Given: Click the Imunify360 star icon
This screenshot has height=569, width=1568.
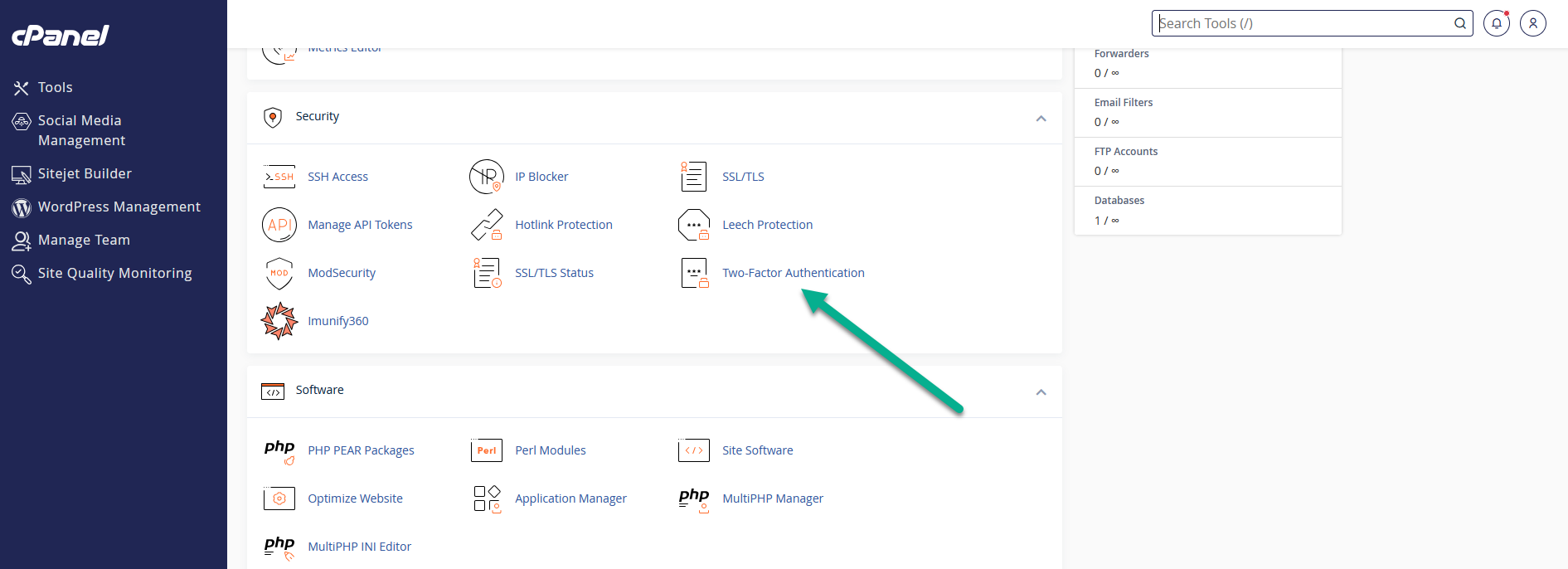Looking at the screenshot, I should tap(279, 321).
